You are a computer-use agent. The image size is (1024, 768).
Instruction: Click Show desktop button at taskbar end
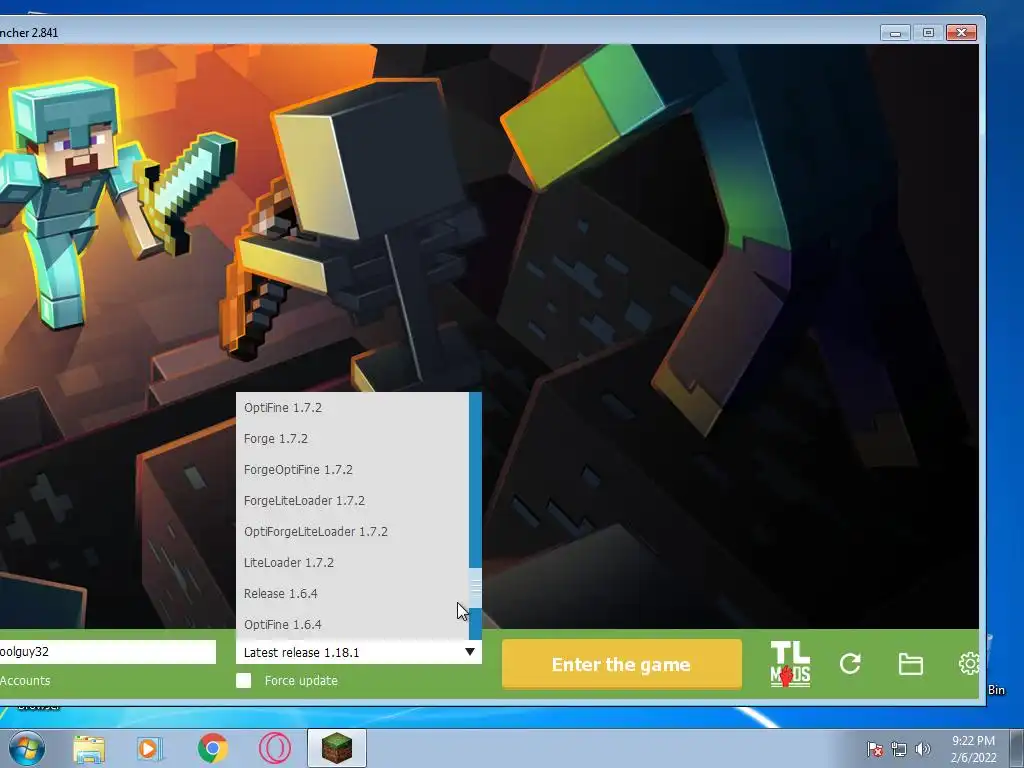pos(1017,749)
